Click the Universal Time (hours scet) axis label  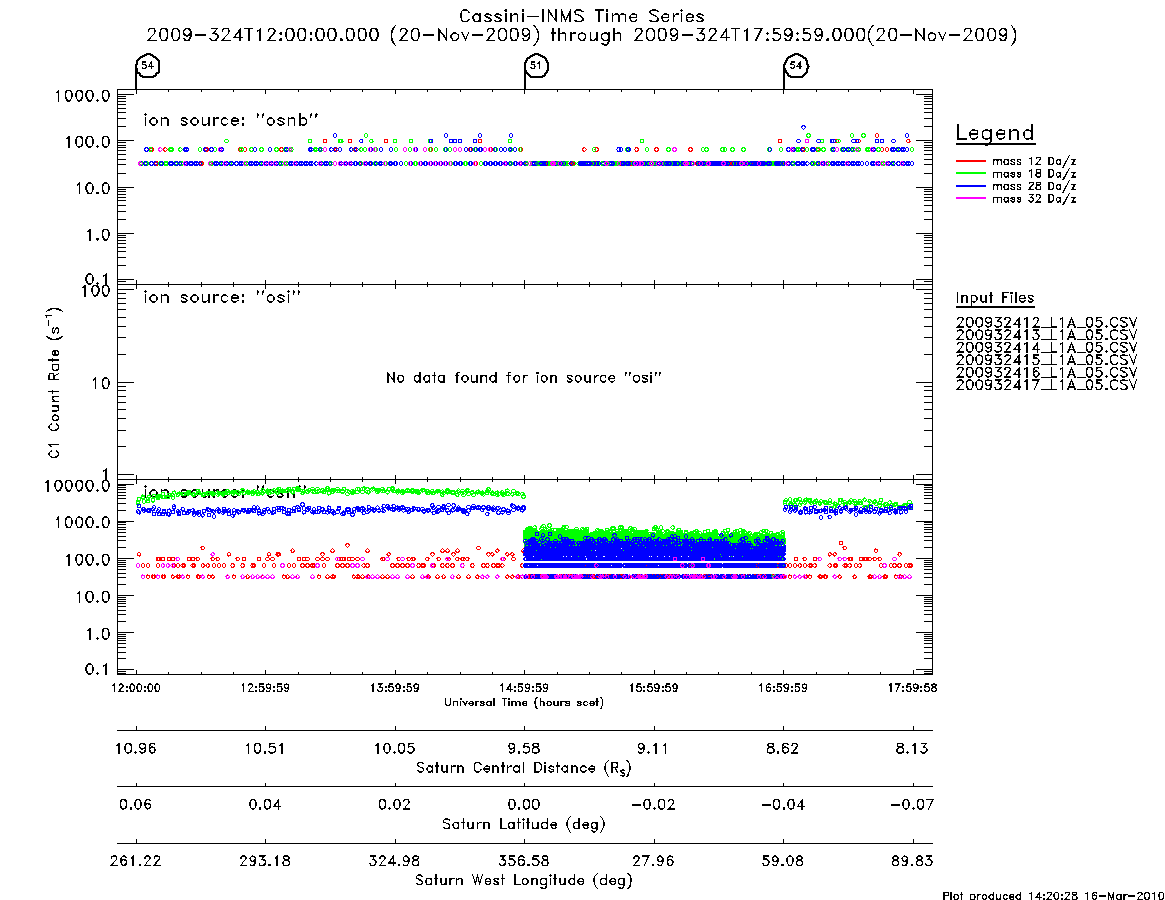pos(524,702)
